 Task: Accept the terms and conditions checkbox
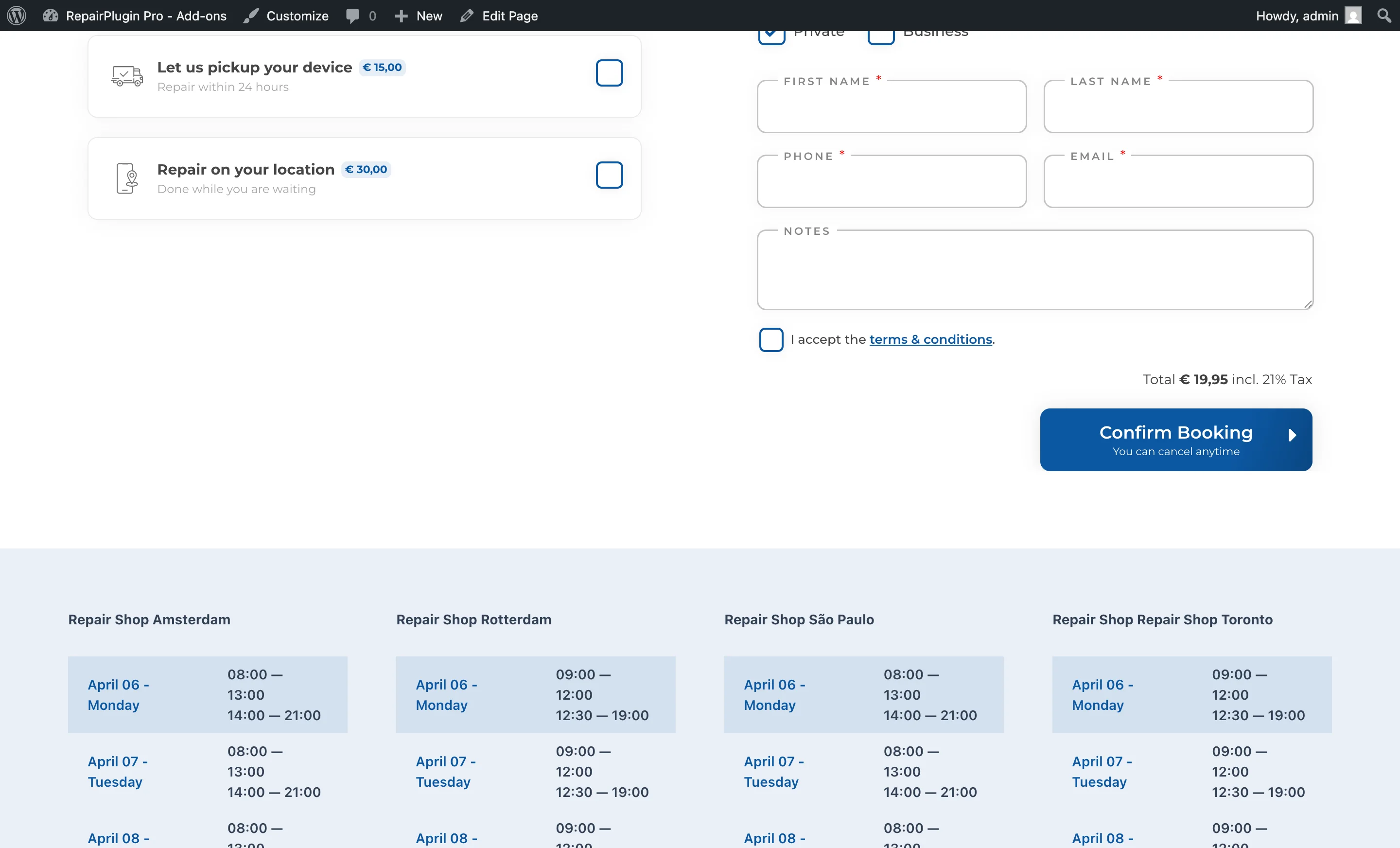(x=771, y=339)
